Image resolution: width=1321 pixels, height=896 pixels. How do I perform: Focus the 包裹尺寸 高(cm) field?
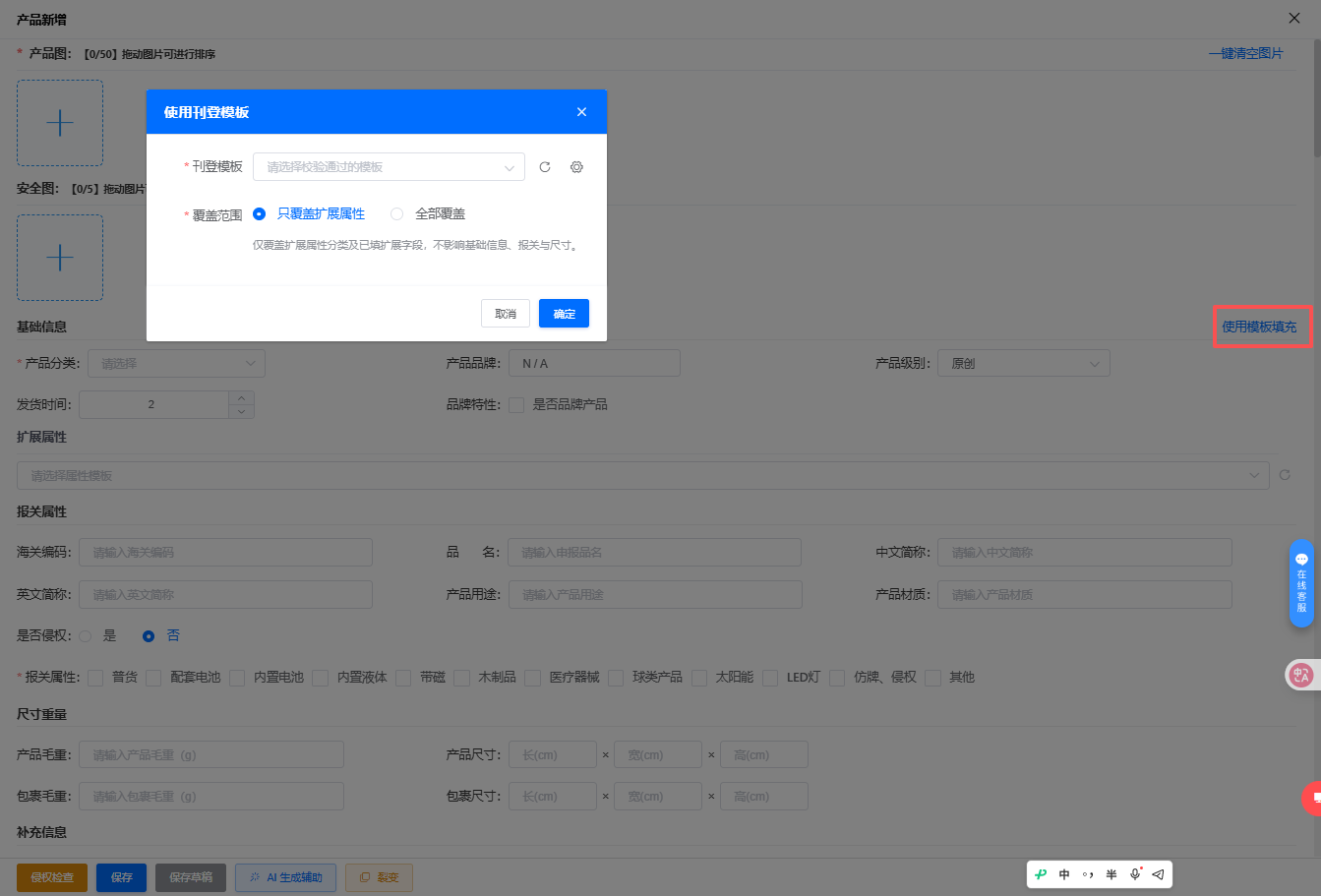tap(764, 797)
